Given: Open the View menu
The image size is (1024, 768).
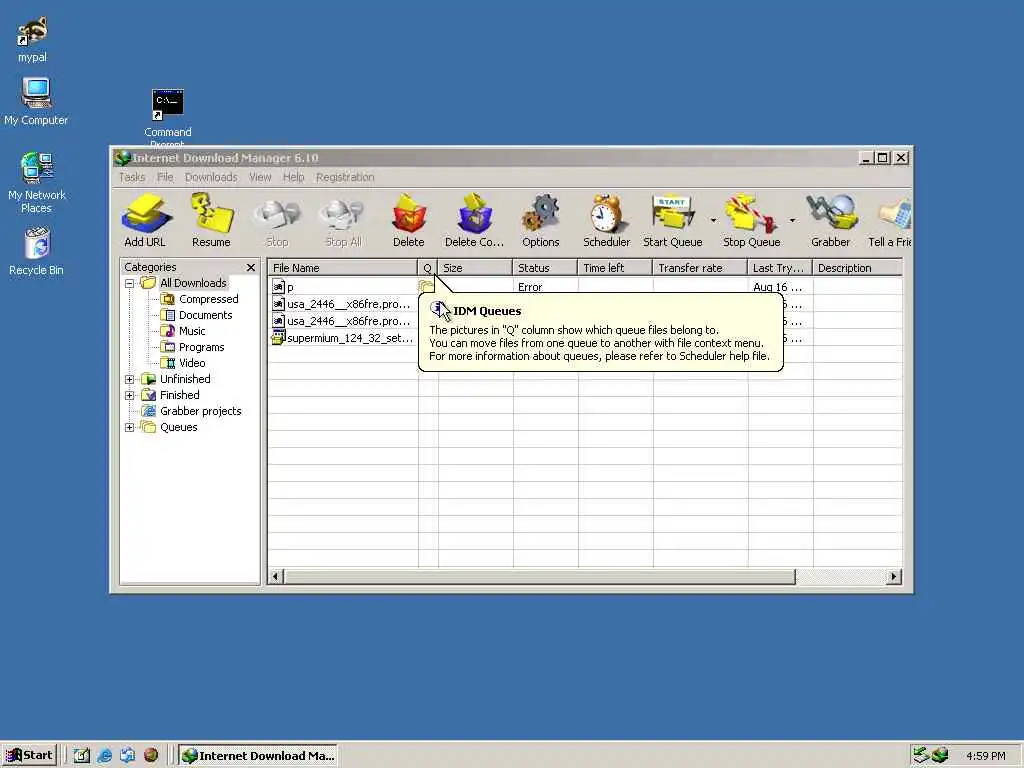Looking at the screenshot, I should coord(260,177).
